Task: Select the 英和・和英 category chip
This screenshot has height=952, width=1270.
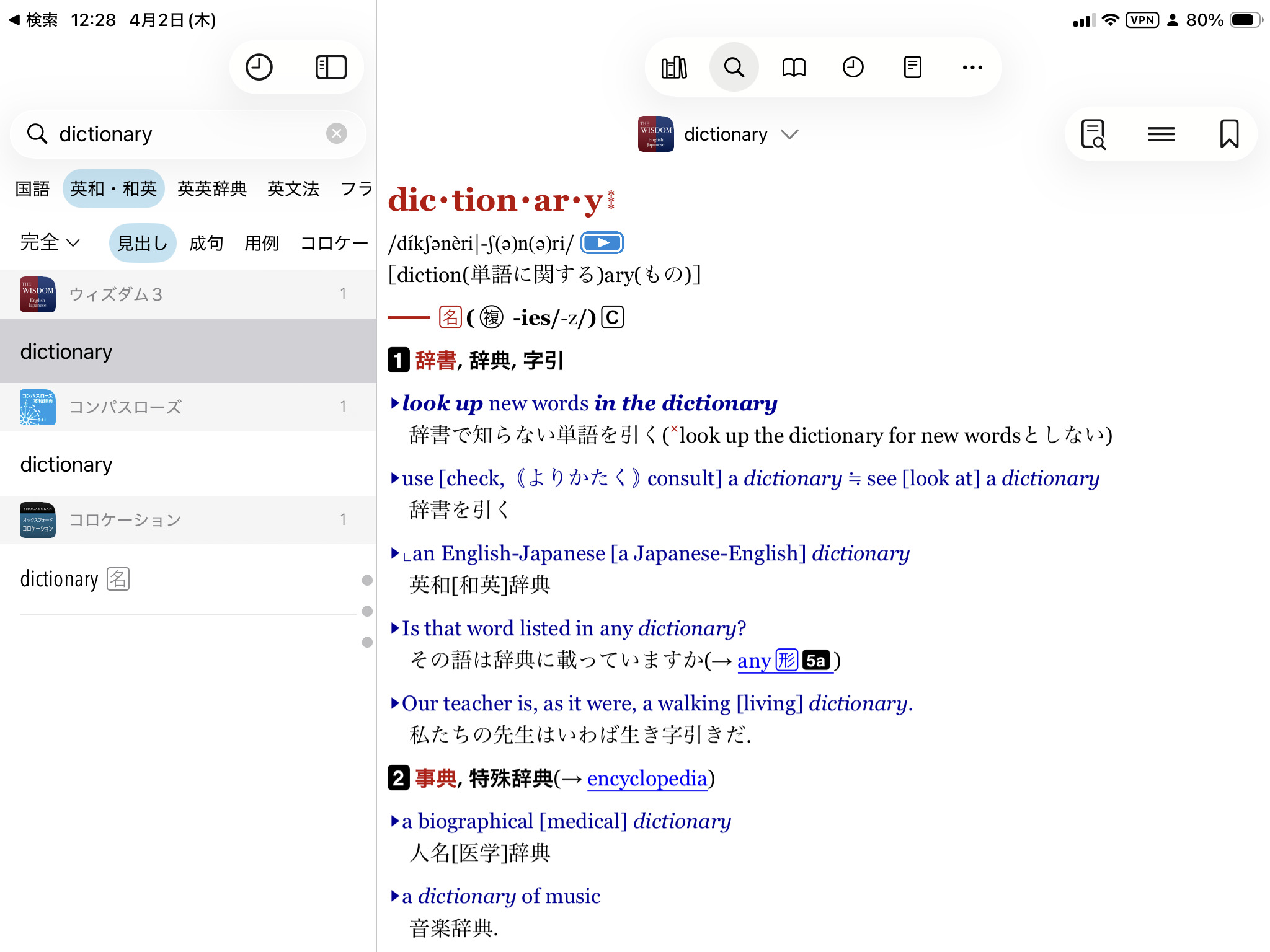Action: tap(113, 188)
